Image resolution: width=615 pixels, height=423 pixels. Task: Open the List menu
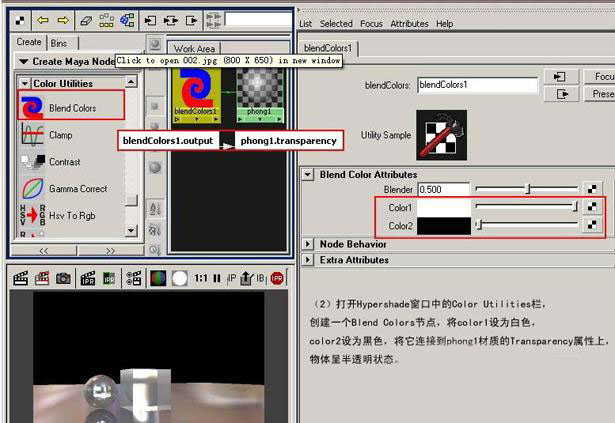(x=306, y=24)
